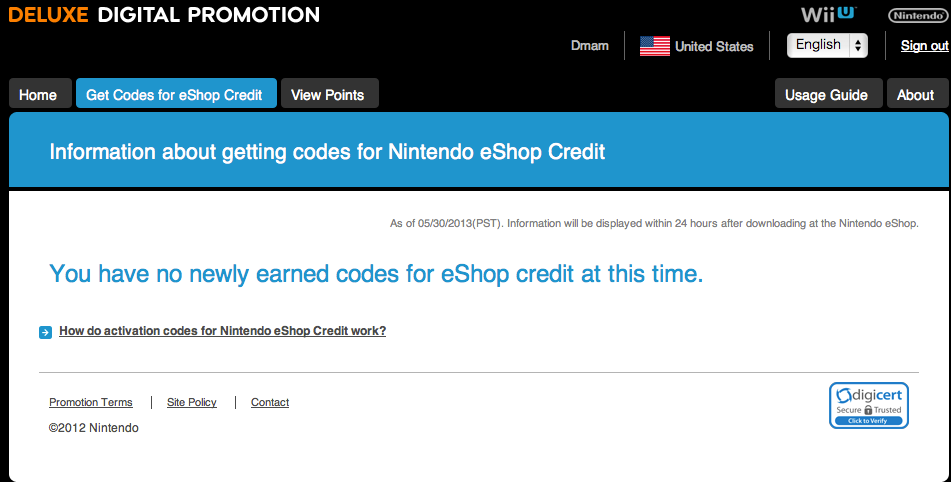Open the Promotion Terms link
The height and width of the screenshot is (482, 951).
point(91,402)
